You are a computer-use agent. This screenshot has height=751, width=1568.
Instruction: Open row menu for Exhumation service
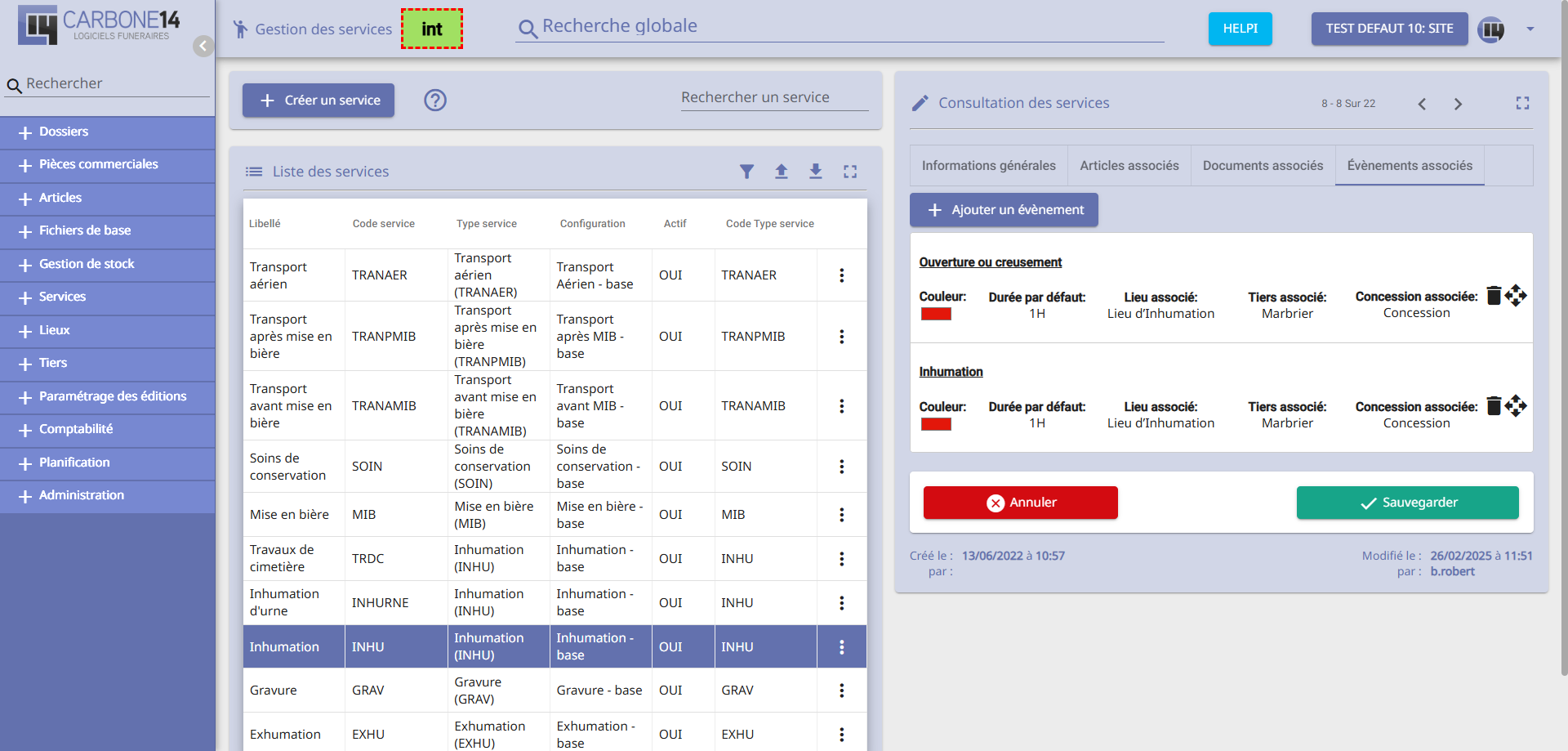[x=841, y=735]
